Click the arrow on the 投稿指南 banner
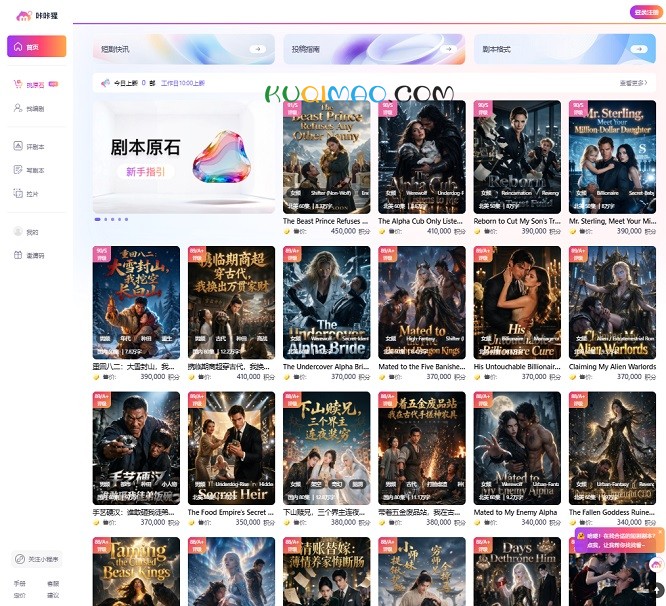Screen dimensions: 666x606 (448, 49)
